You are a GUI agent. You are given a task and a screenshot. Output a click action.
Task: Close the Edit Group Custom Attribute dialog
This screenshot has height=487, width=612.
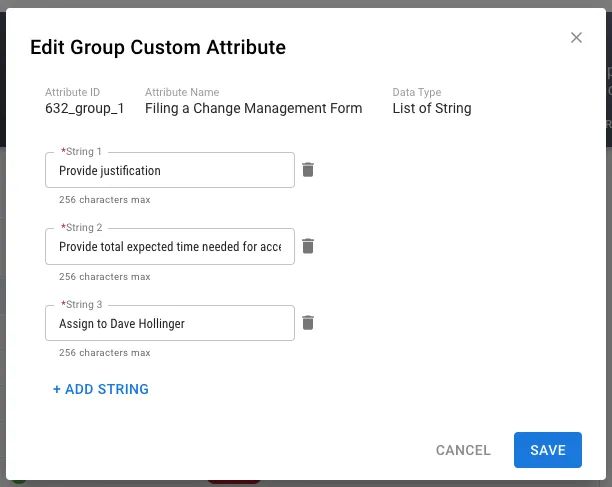click(576, 37)
